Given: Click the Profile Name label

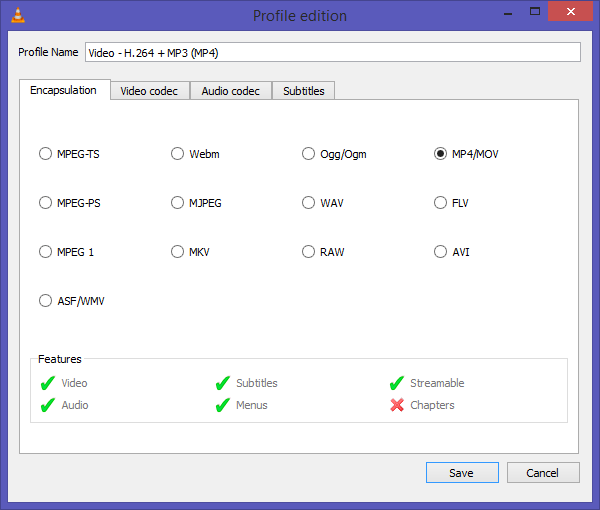Looking at the screenshot, I should pyautogui.click(x=48, y=52).
